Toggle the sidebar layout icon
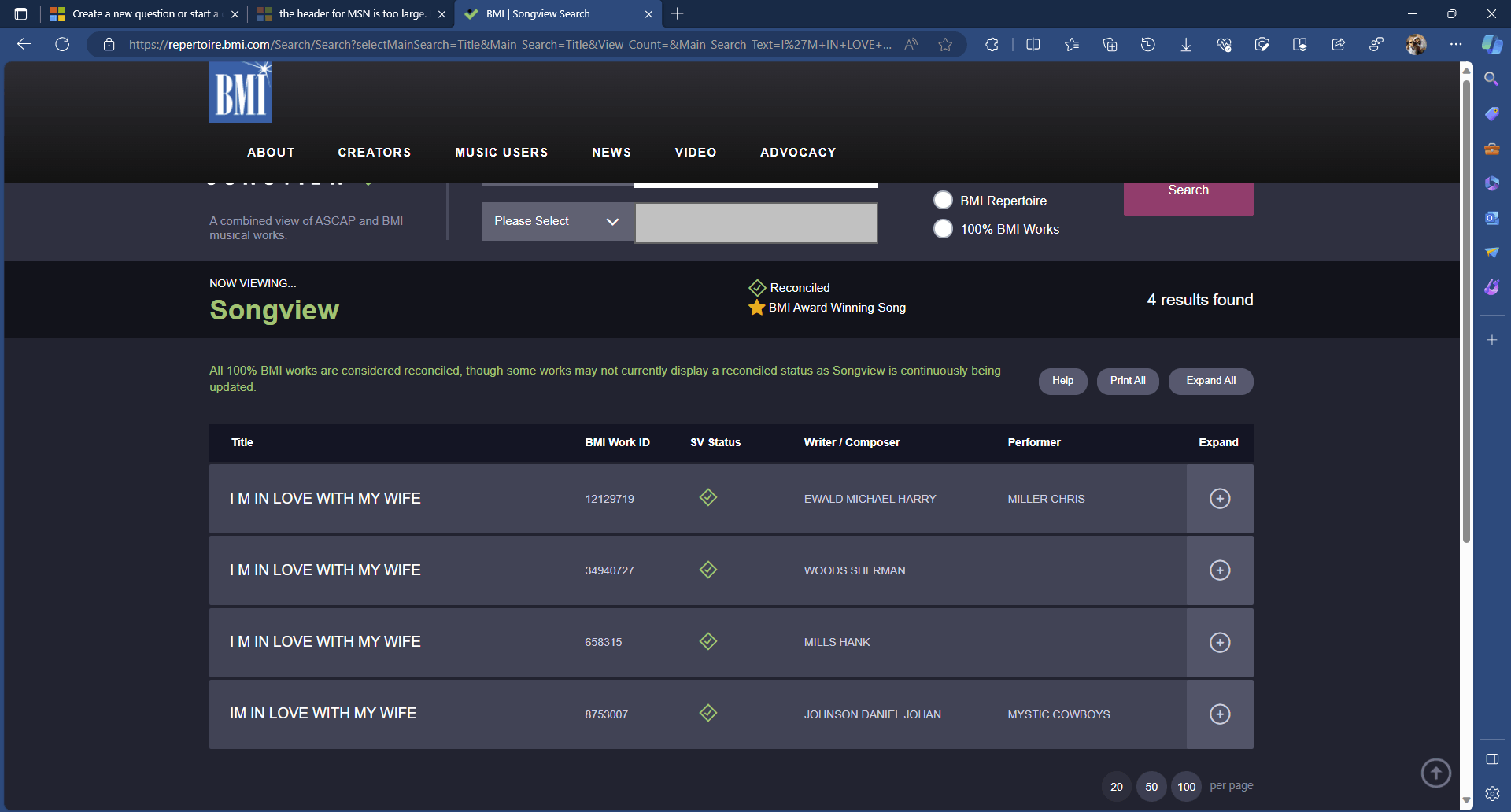Image resolution: width=1511 pixels, height=812 pixels. (1491, 759)
